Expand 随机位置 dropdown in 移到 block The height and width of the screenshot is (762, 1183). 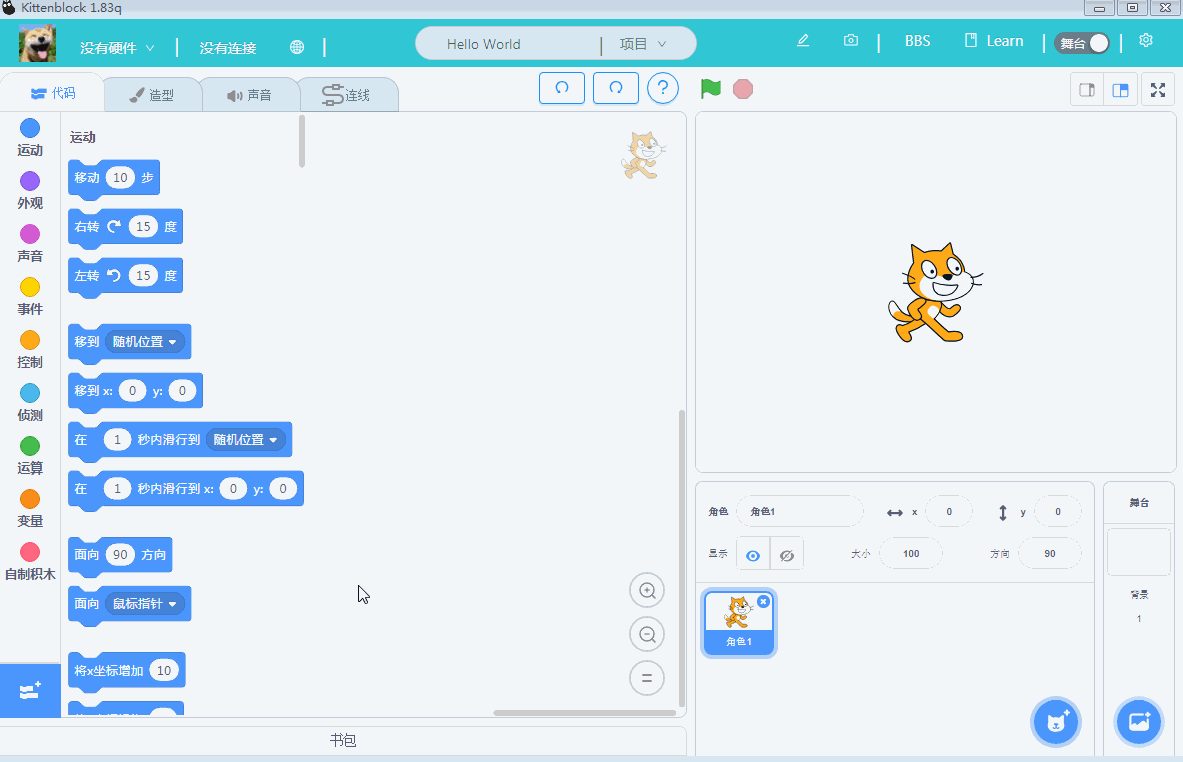[144, 342]
